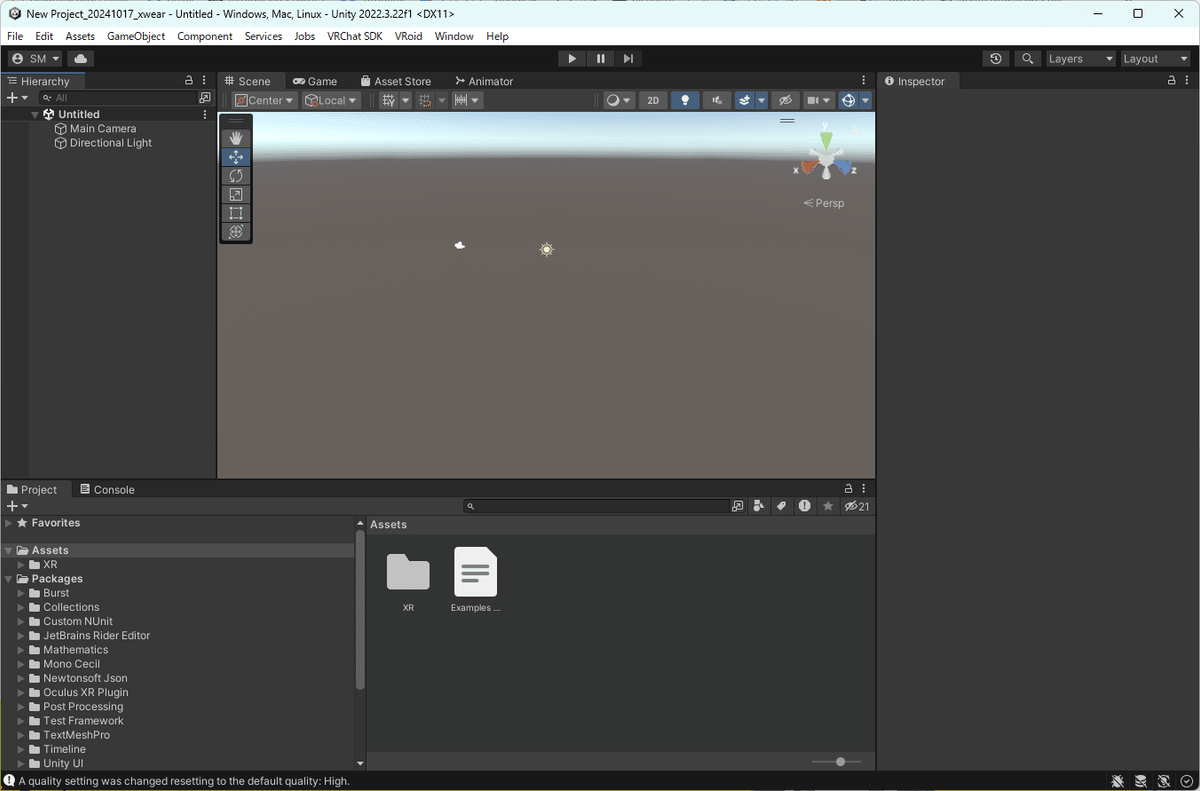
Task: Toggle the Project panel lock
Action: click(x=848, y=489)
